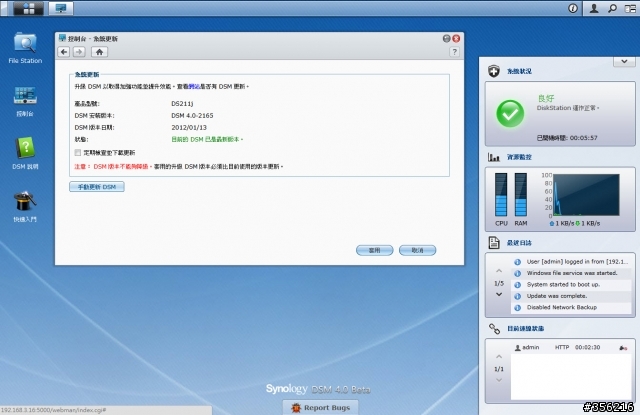Screen dimensions: 640x415
Task: Select 'User [admin] logged in from' log entry
Action: point(571,262)
